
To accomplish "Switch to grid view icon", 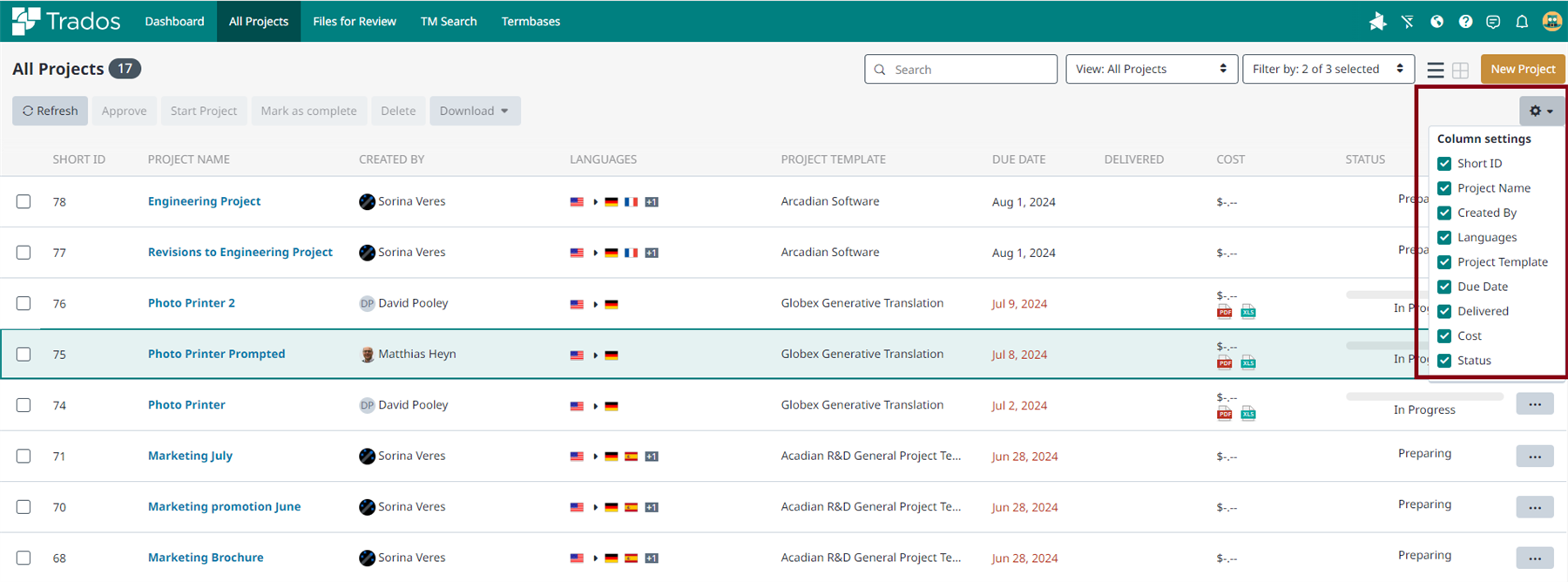I will tap(1461, 70).
